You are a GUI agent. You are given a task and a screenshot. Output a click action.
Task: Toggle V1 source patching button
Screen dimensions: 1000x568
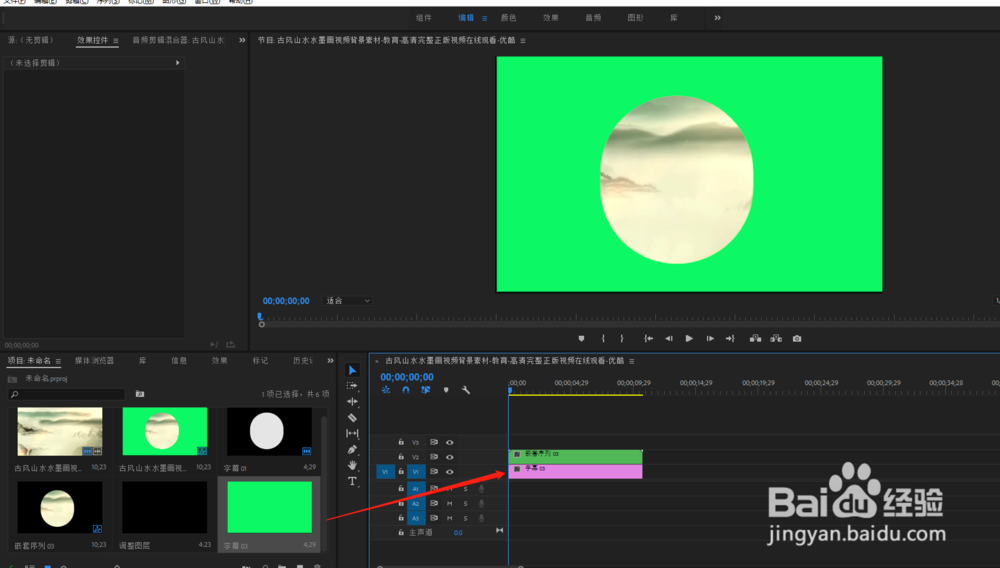(385, 472)
